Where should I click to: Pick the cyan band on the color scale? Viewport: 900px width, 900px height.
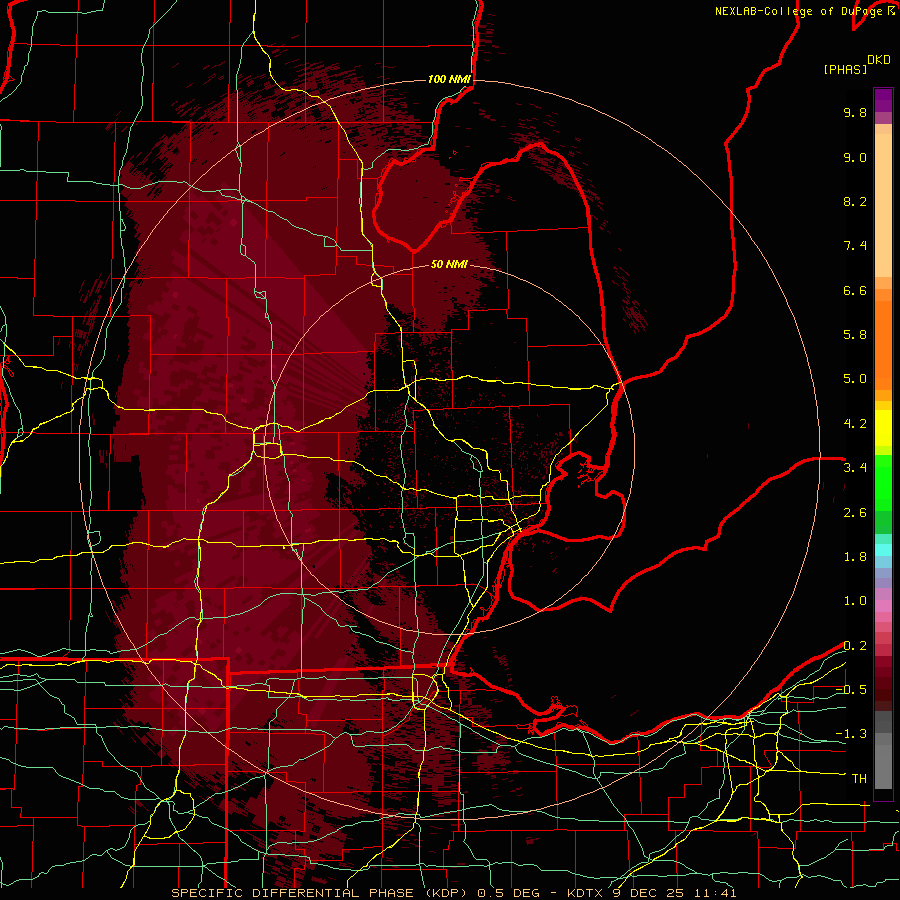[883, 550]
